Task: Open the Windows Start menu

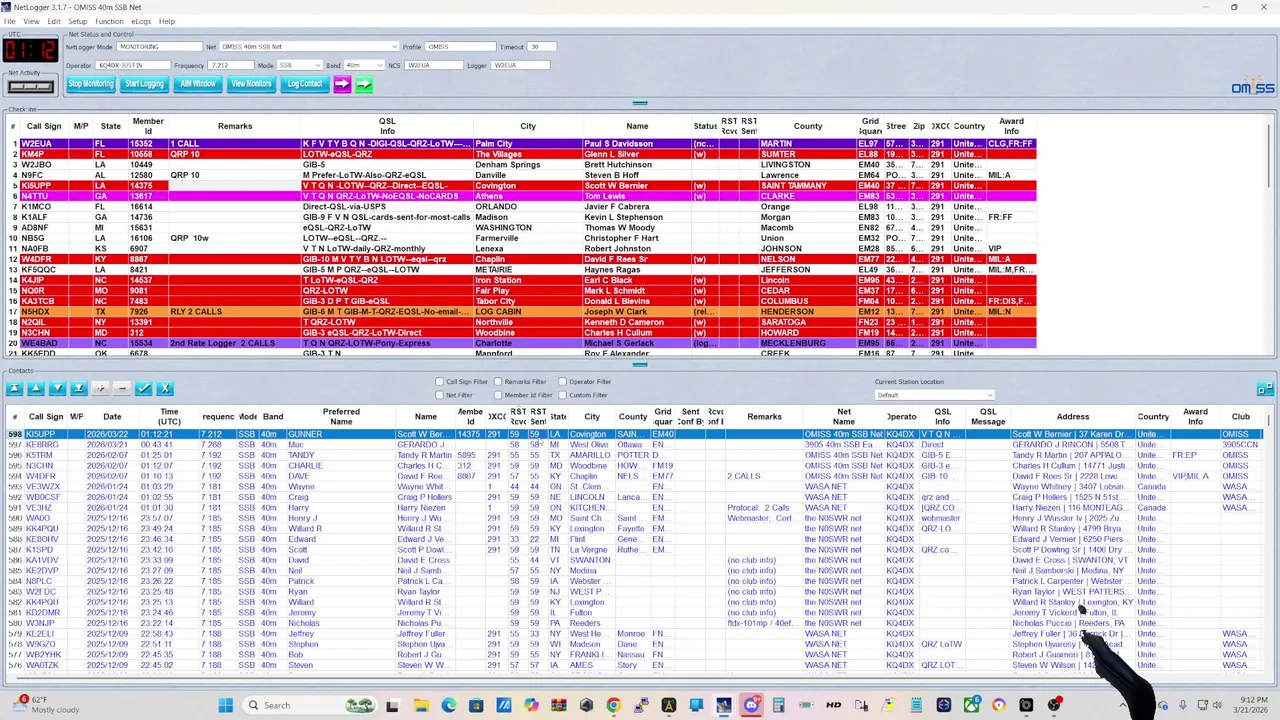Action: 225,705
